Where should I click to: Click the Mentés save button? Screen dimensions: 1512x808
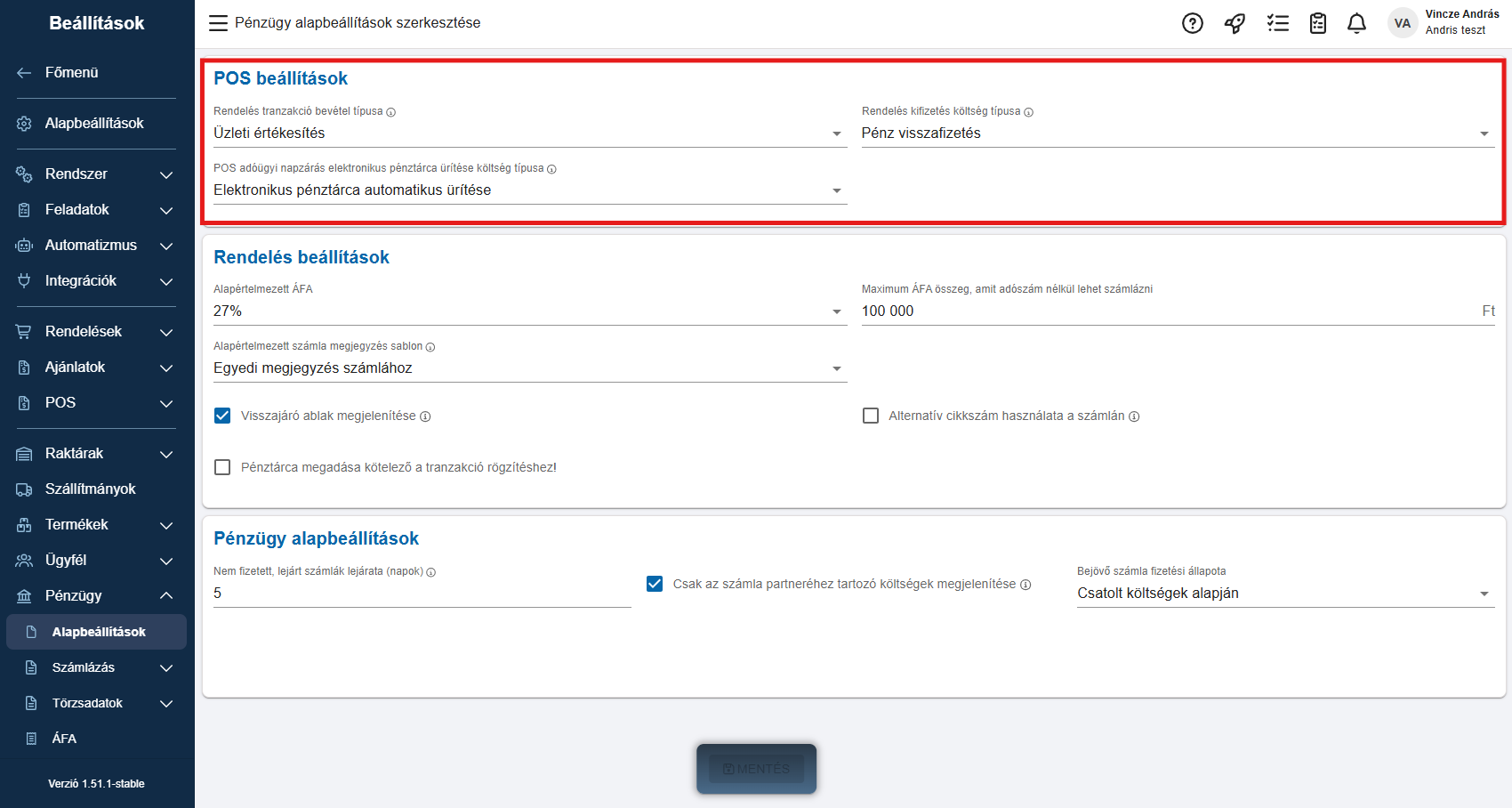(756, 769)
